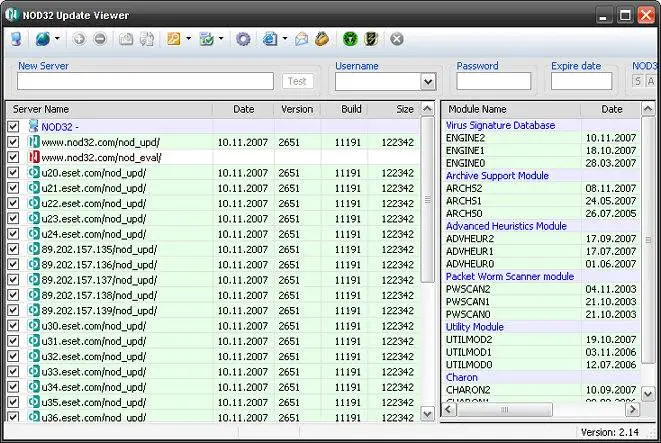Click the green icon of www.nod32.com/nod_upd/
661x443 pixels.
34,142
